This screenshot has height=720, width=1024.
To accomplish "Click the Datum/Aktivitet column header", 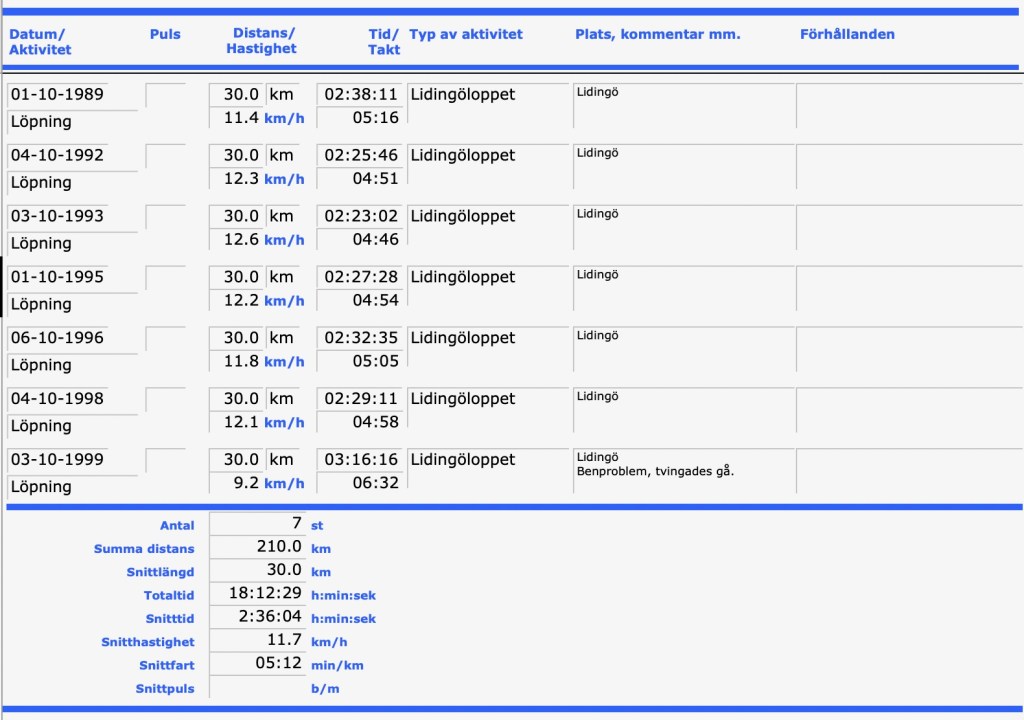I will (x=40, y=42).
